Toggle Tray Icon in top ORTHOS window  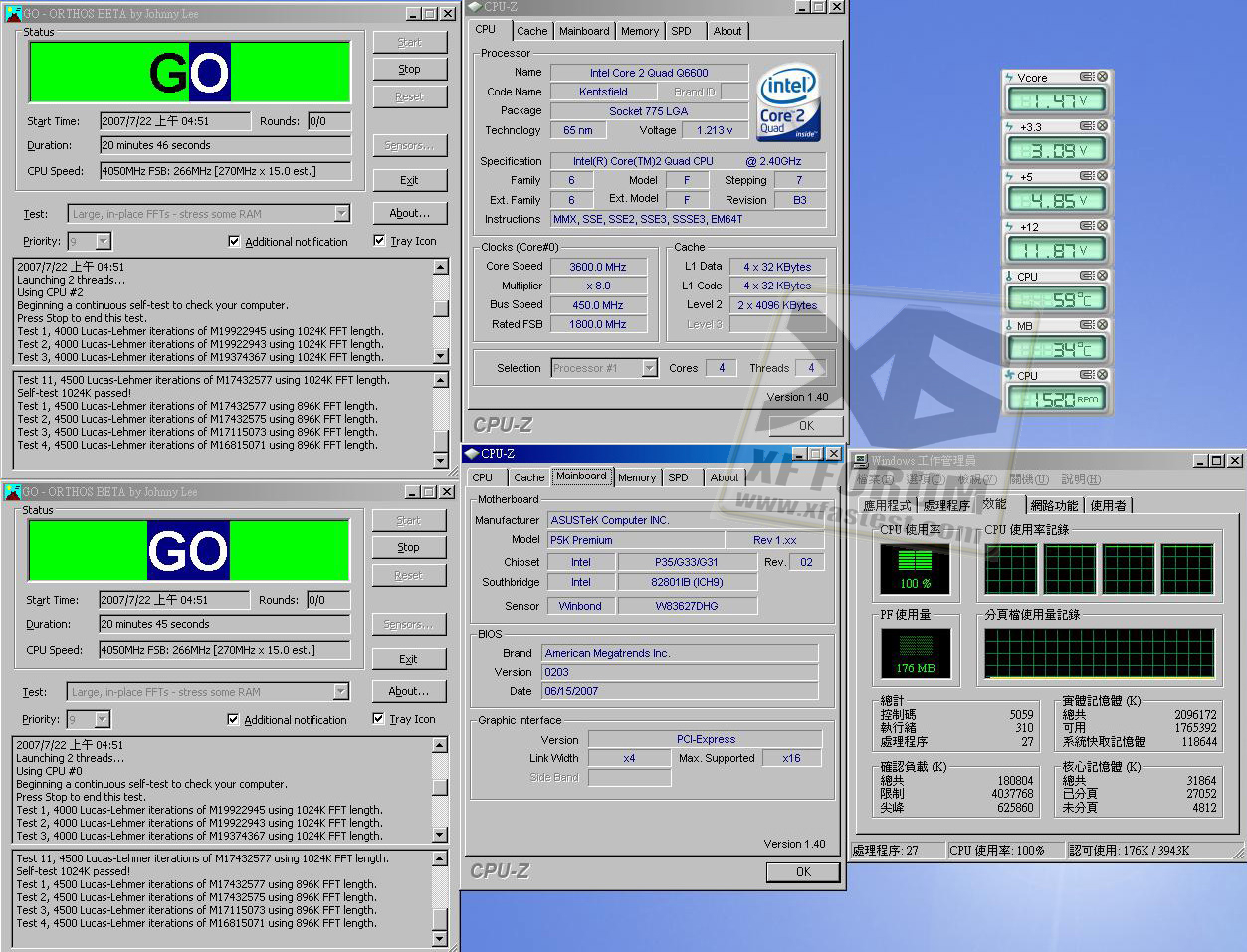(379, 240)
